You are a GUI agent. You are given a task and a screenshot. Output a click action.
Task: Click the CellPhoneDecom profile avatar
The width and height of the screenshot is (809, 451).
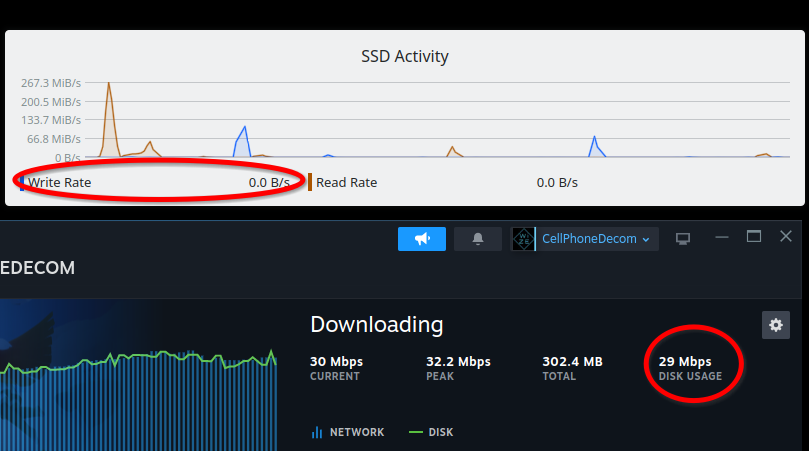coord(523,239)
